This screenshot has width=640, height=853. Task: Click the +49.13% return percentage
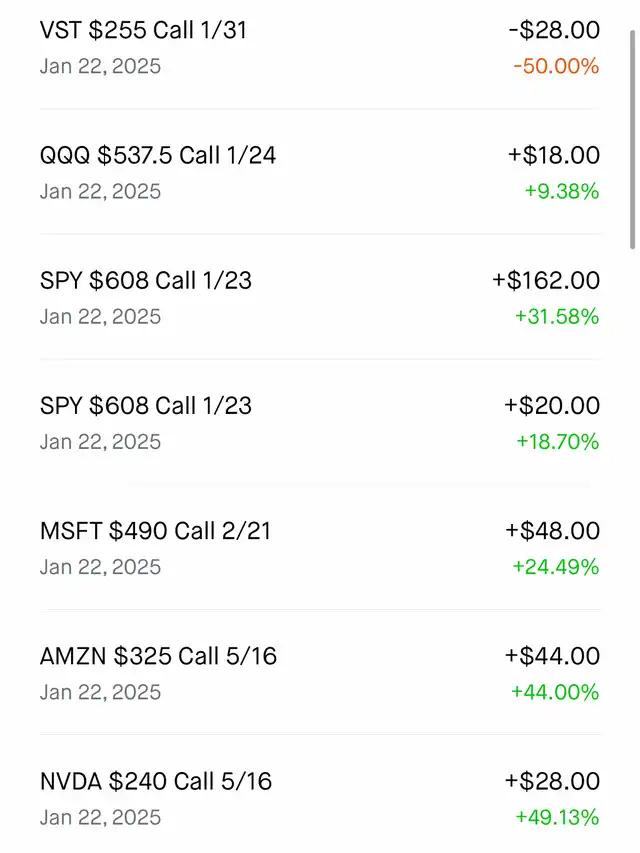557,817
